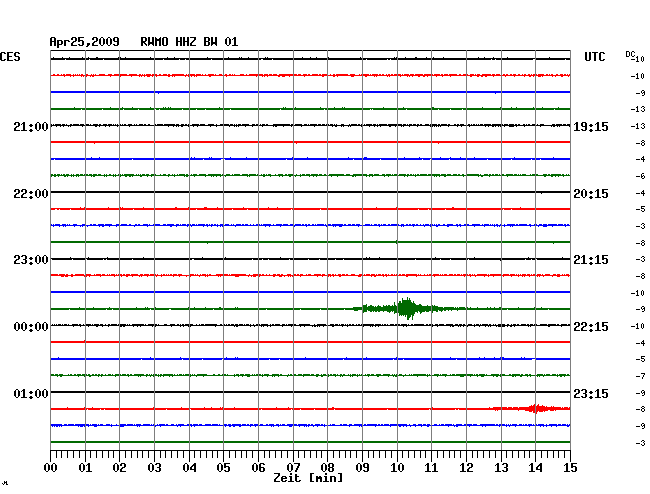
Task: Select minute 15 on the time axis
Action: coord(570,468)
